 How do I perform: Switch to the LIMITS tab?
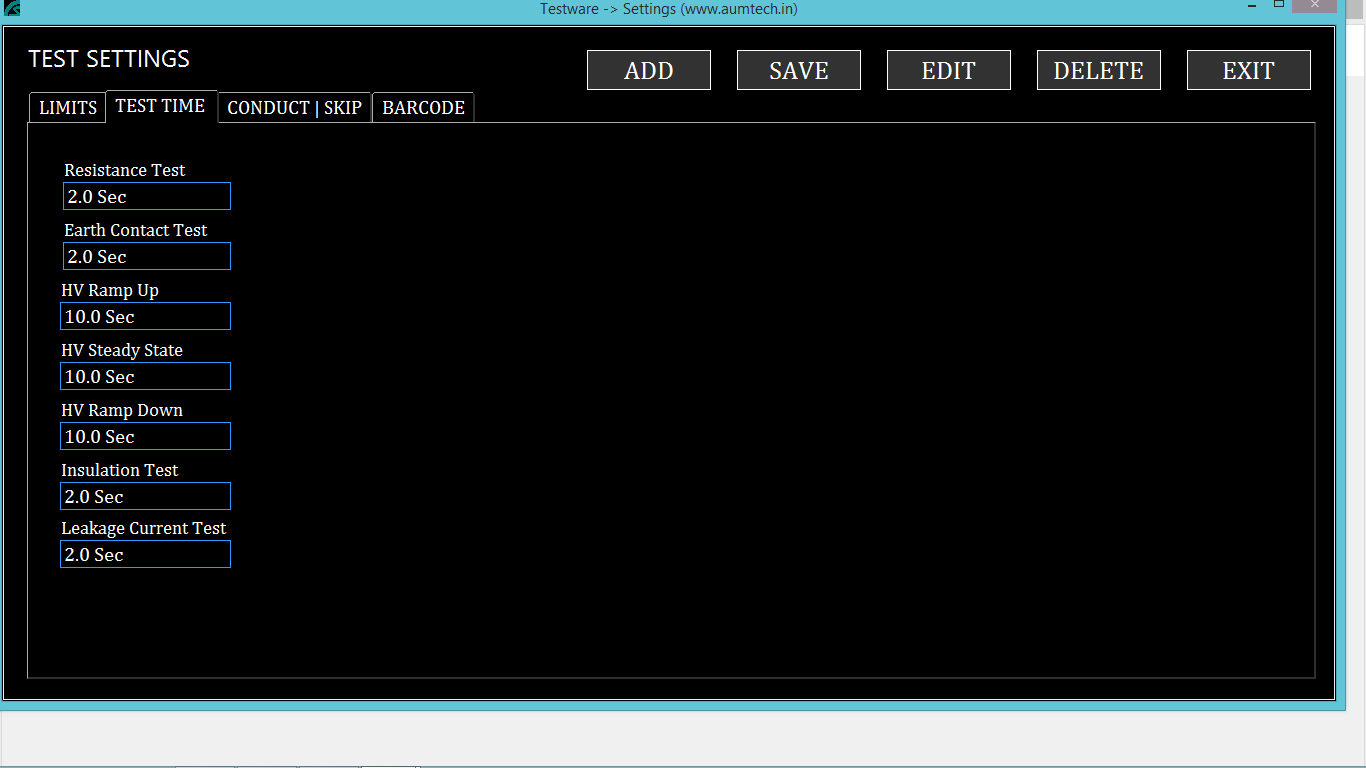click(x=68, y=108)
